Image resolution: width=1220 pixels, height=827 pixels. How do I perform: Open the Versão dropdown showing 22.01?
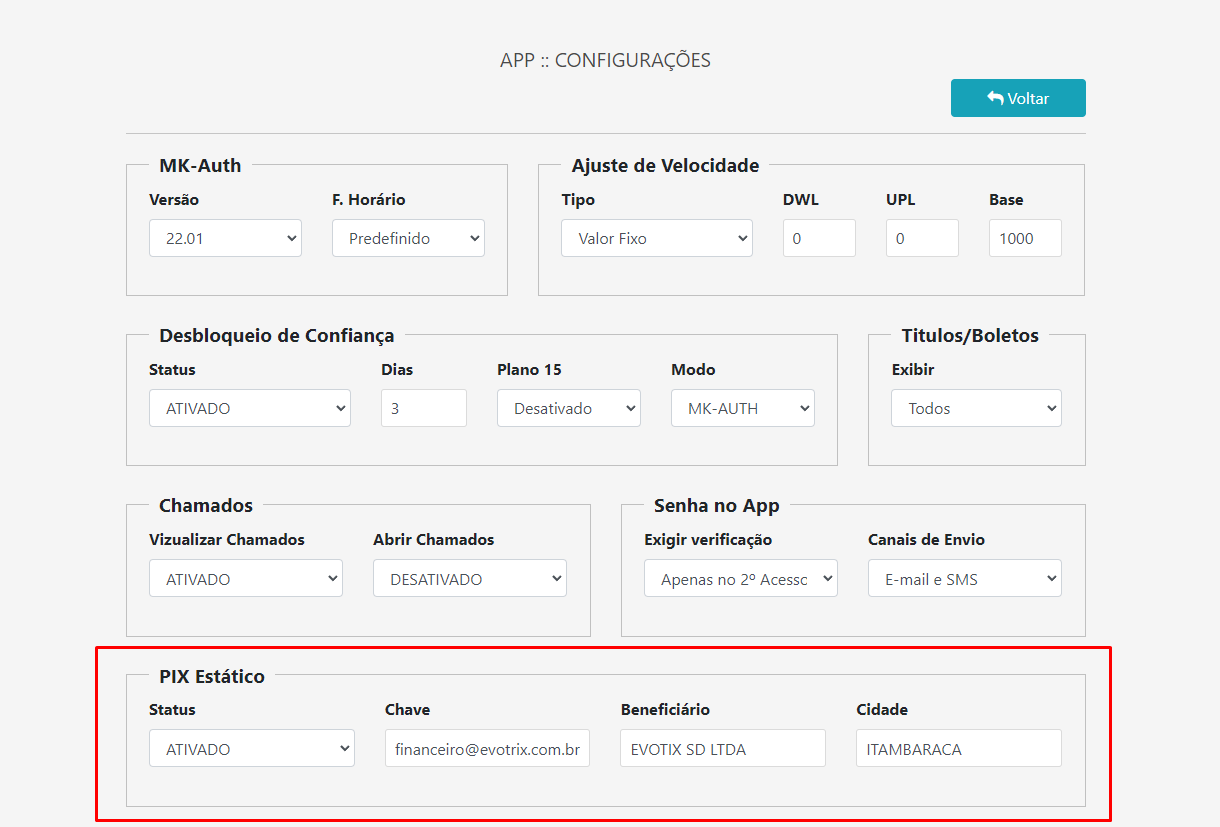(225, 238)
